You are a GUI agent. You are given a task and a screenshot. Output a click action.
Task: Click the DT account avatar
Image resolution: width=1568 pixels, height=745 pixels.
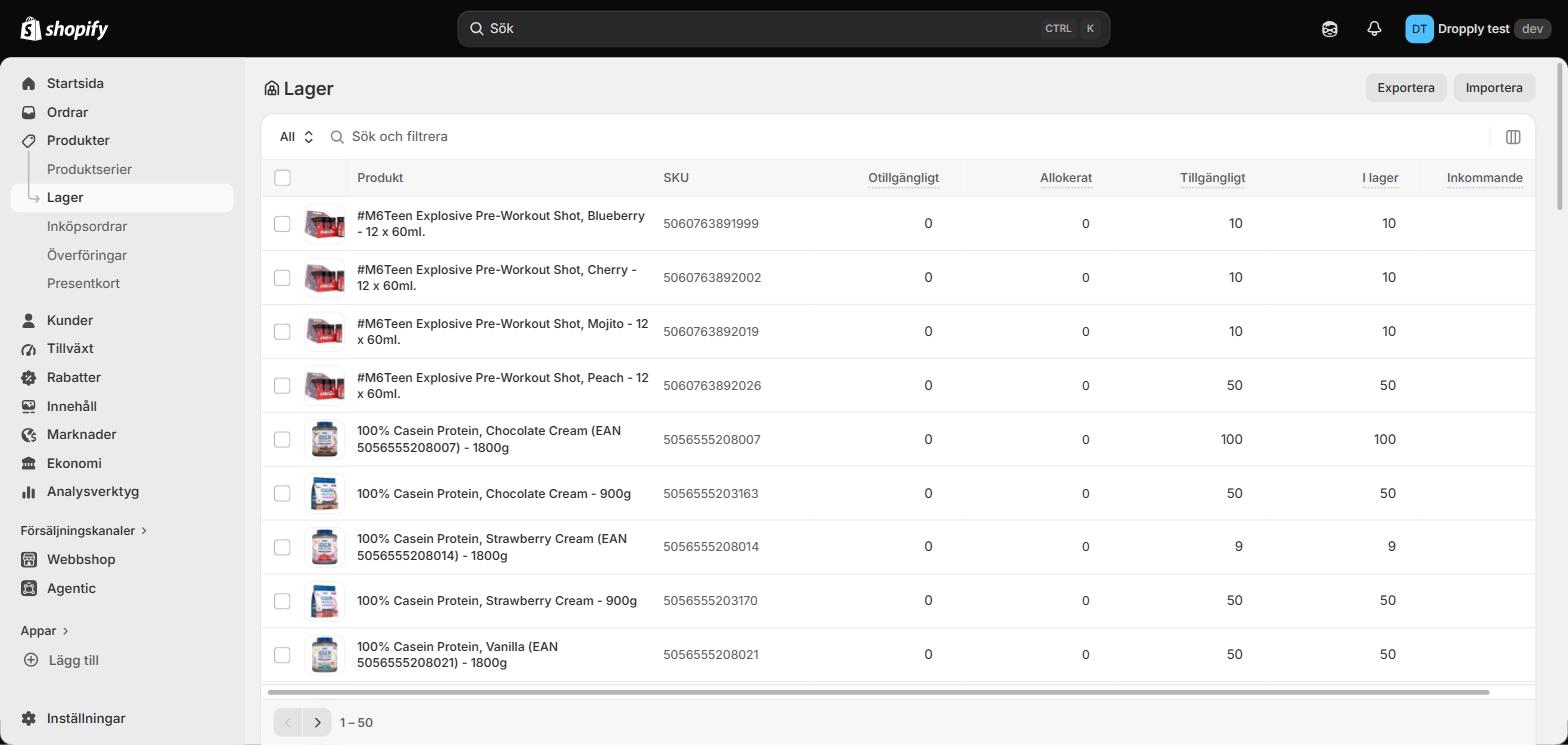tap(1419, 29)
